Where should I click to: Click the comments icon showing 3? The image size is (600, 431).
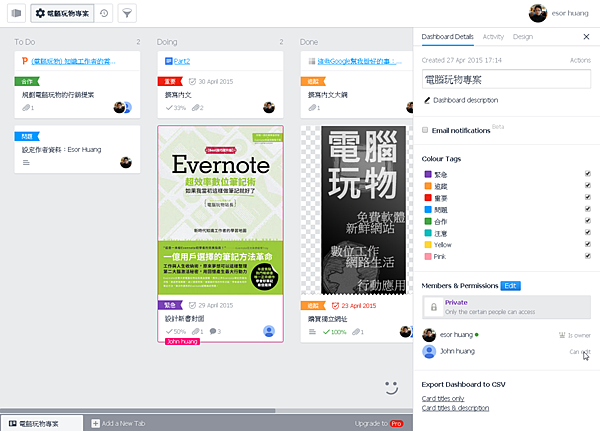(213, 331)
